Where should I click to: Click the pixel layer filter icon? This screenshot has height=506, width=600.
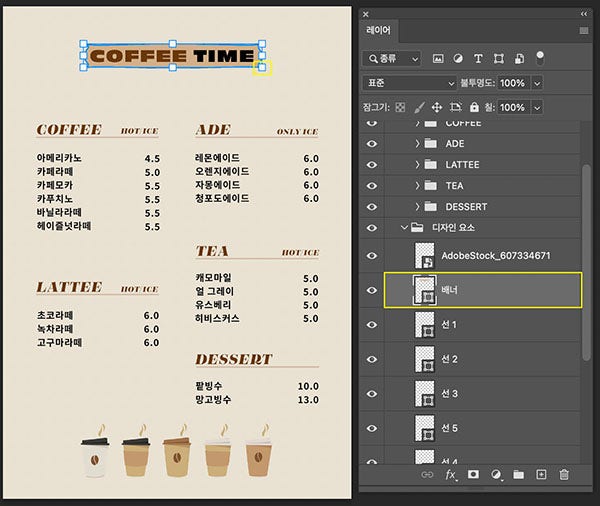click(437, 59)
